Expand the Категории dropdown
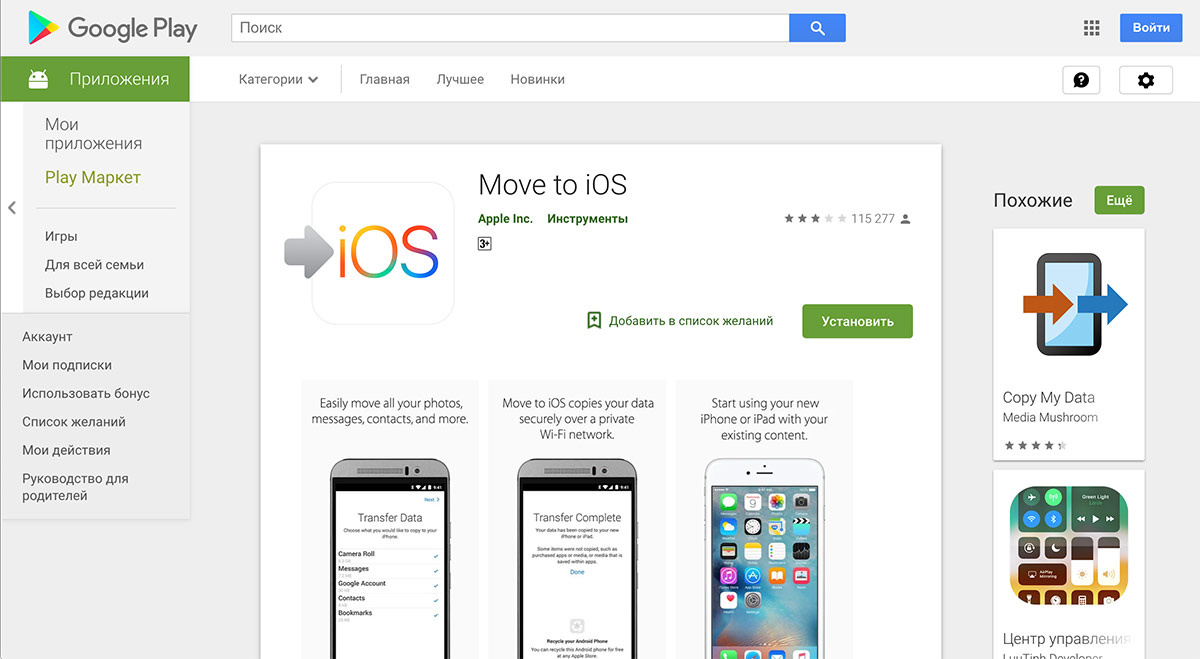 [x=278, y=79]
